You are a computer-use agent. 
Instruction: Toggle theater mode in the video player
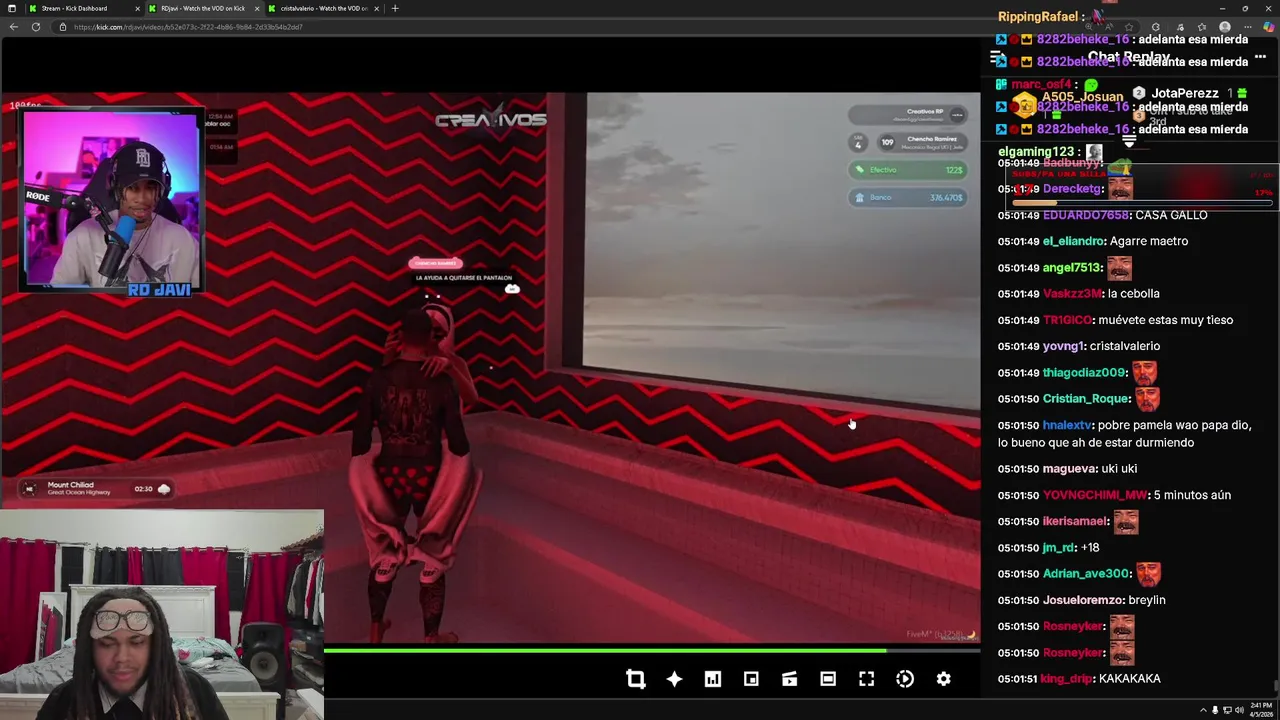click(828, 679)
